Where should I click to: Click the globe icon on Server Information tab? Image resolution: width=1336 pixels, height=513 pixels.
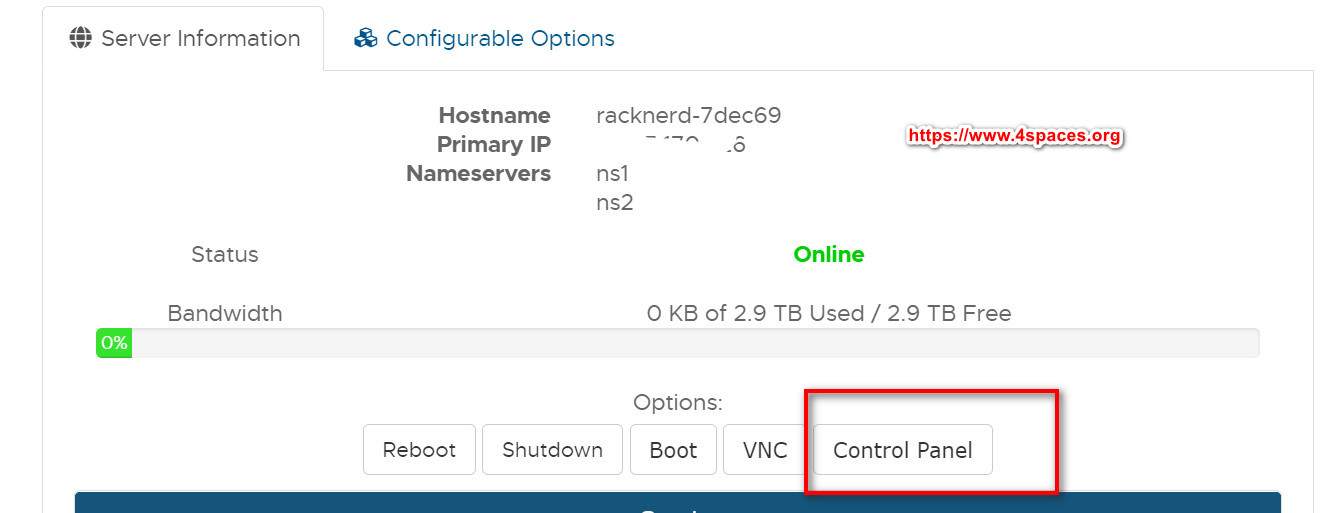pos(81,38)
